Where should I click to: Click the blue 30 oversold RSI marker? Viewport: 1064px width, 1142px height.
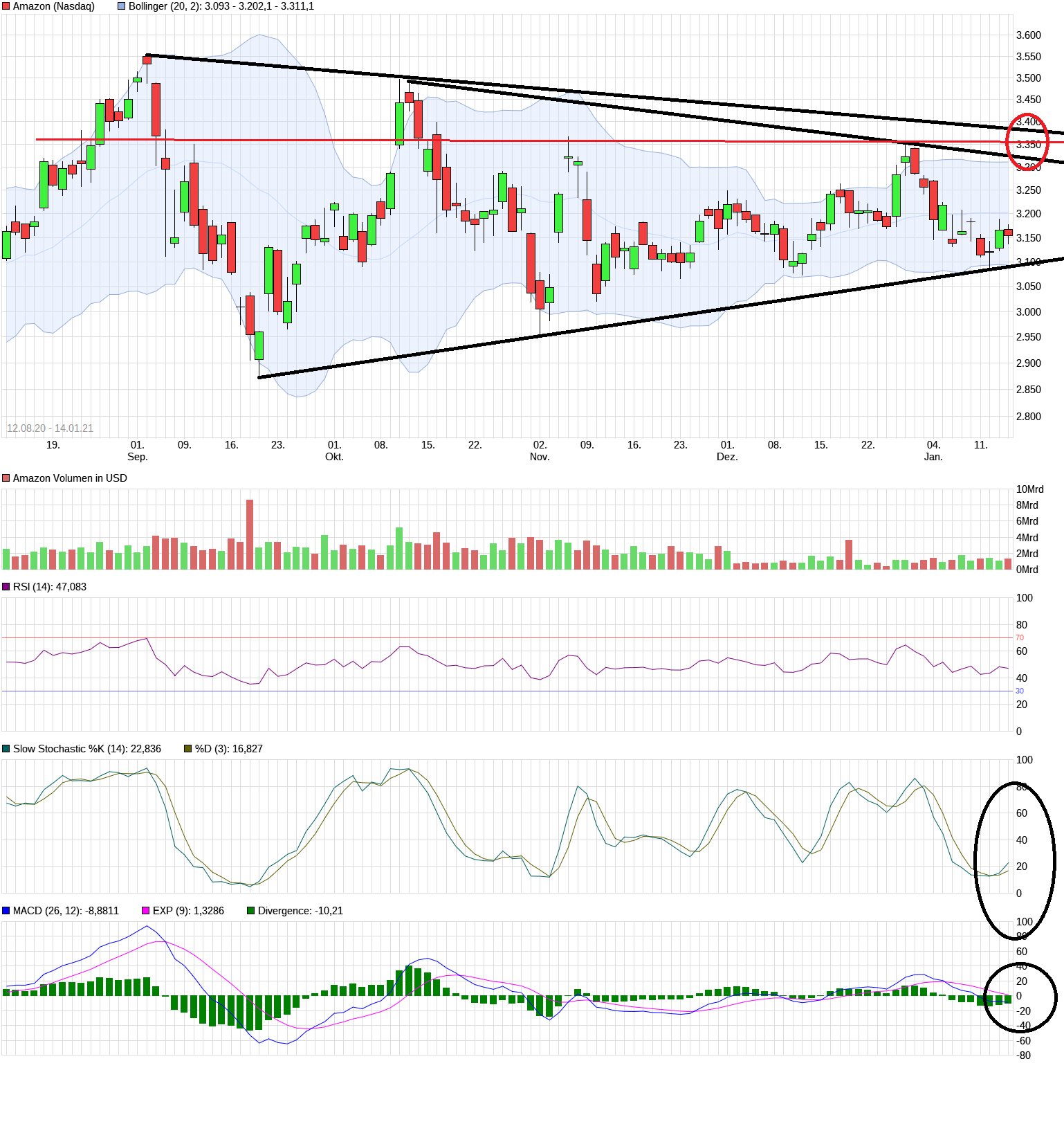pos(1020,691)
